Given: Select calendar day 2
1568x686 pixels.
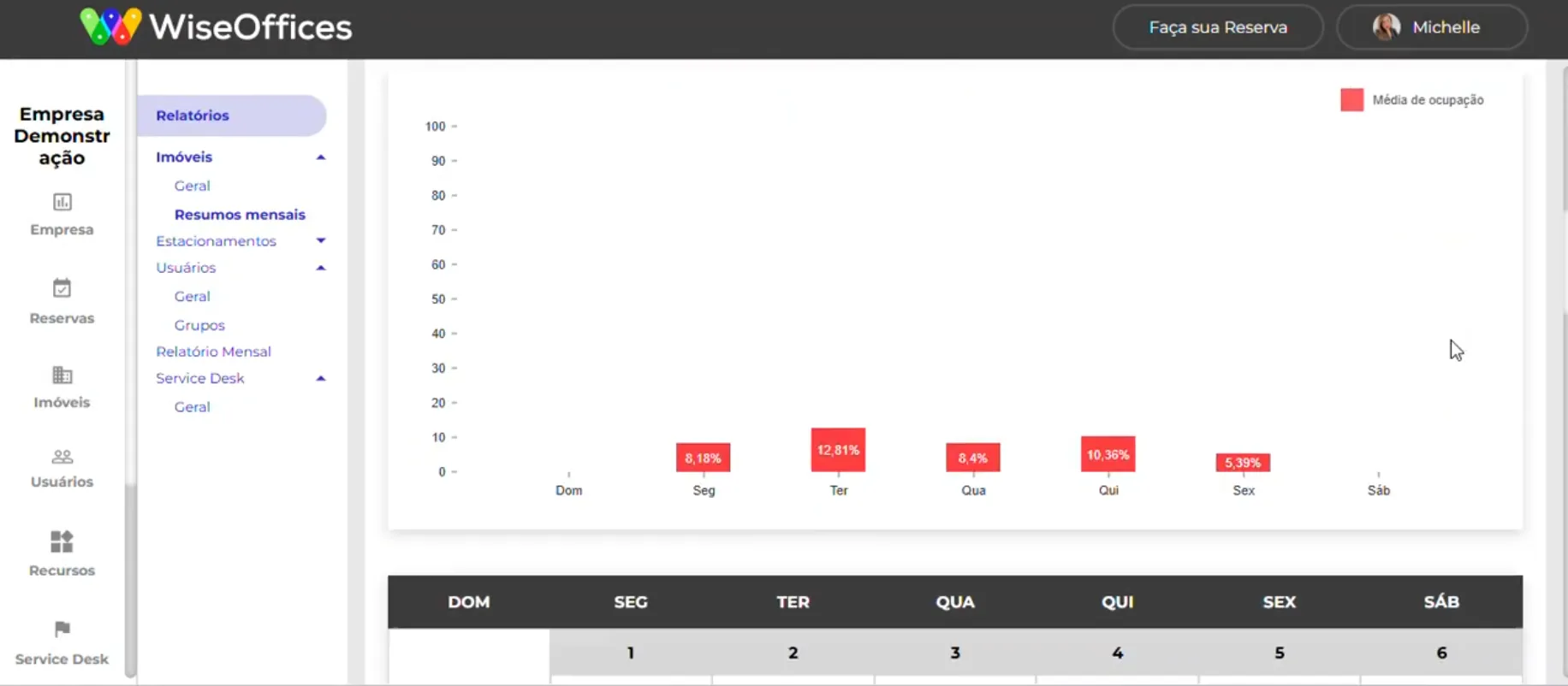Looking at the screenshot, I should click(793, 653).
